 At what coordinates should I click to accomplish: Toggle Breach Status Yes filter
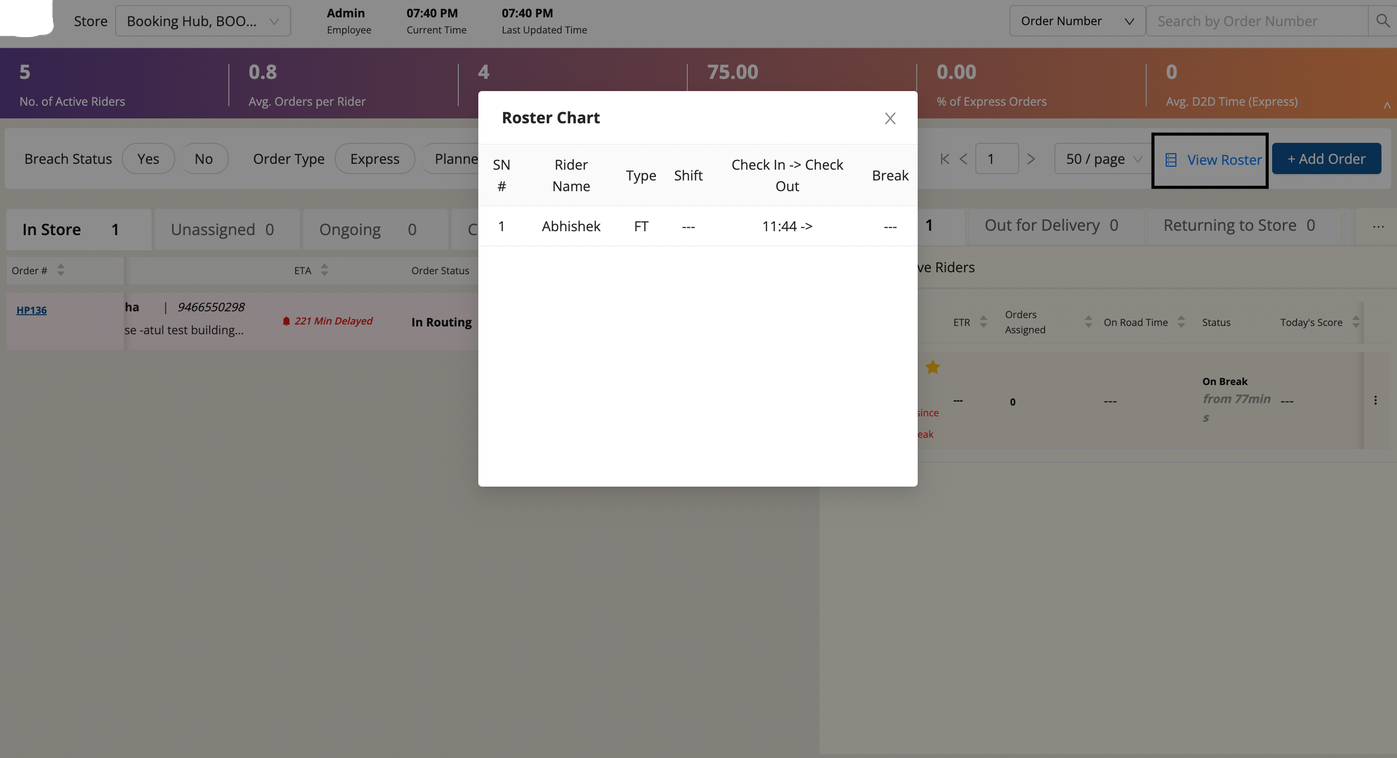pyautogui.click(x=148, y=159)
